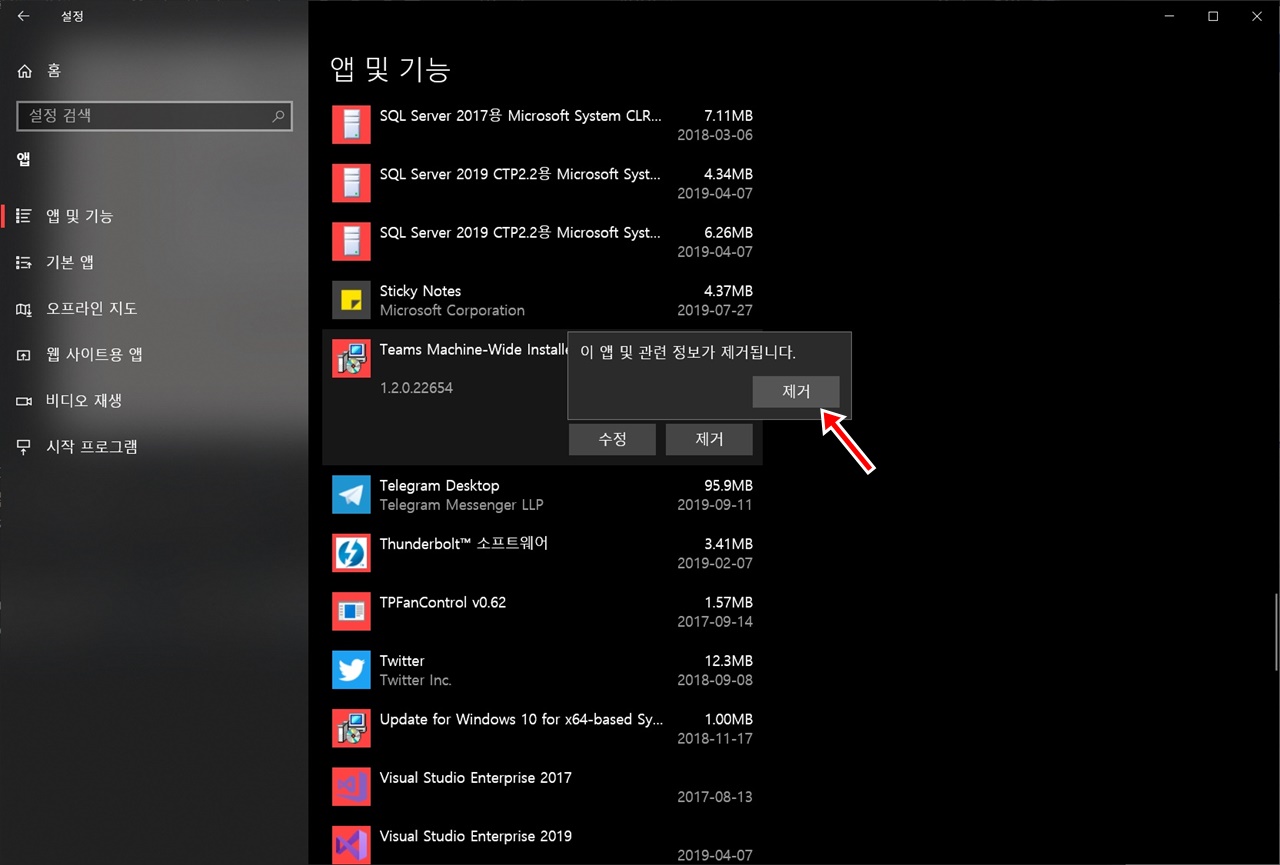Open the Default apps (기본 앱) section
Image resolution: width=1280 pixels, height=865 pixels.
click(154, 262)
